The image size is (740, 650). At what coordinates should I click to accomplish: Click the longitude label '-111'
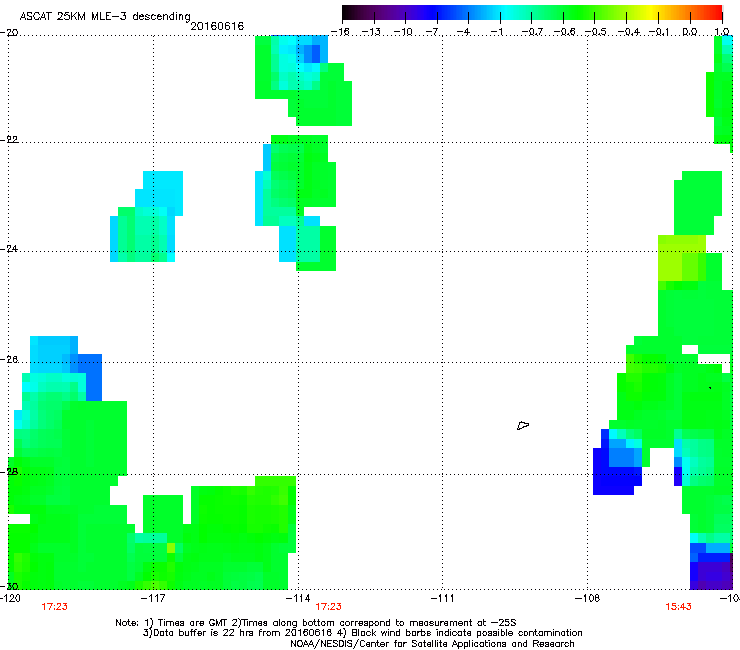pos(442,598)
